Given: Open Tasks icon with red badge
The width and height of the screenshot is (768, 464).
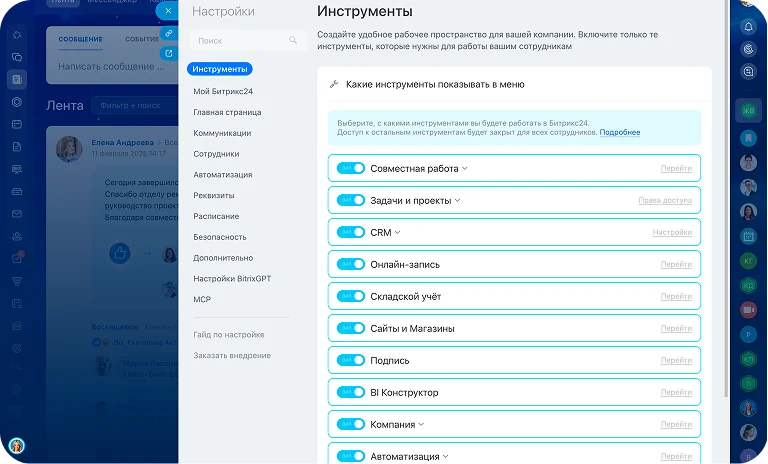Looking at the screenshot, I should point(17,258).
